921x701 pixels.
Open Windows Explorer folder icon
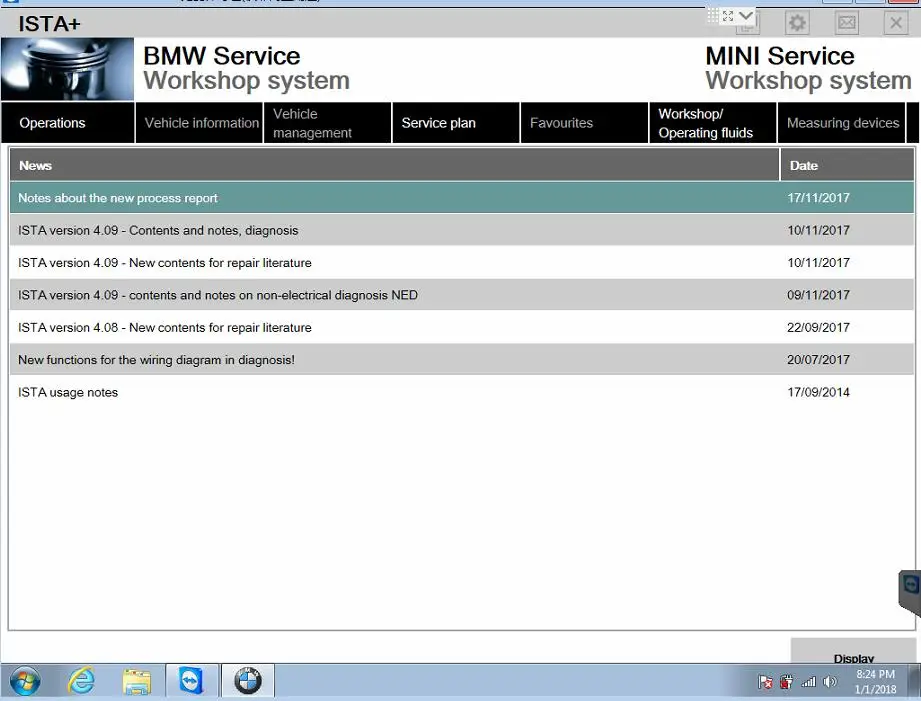tap(137, 682)
